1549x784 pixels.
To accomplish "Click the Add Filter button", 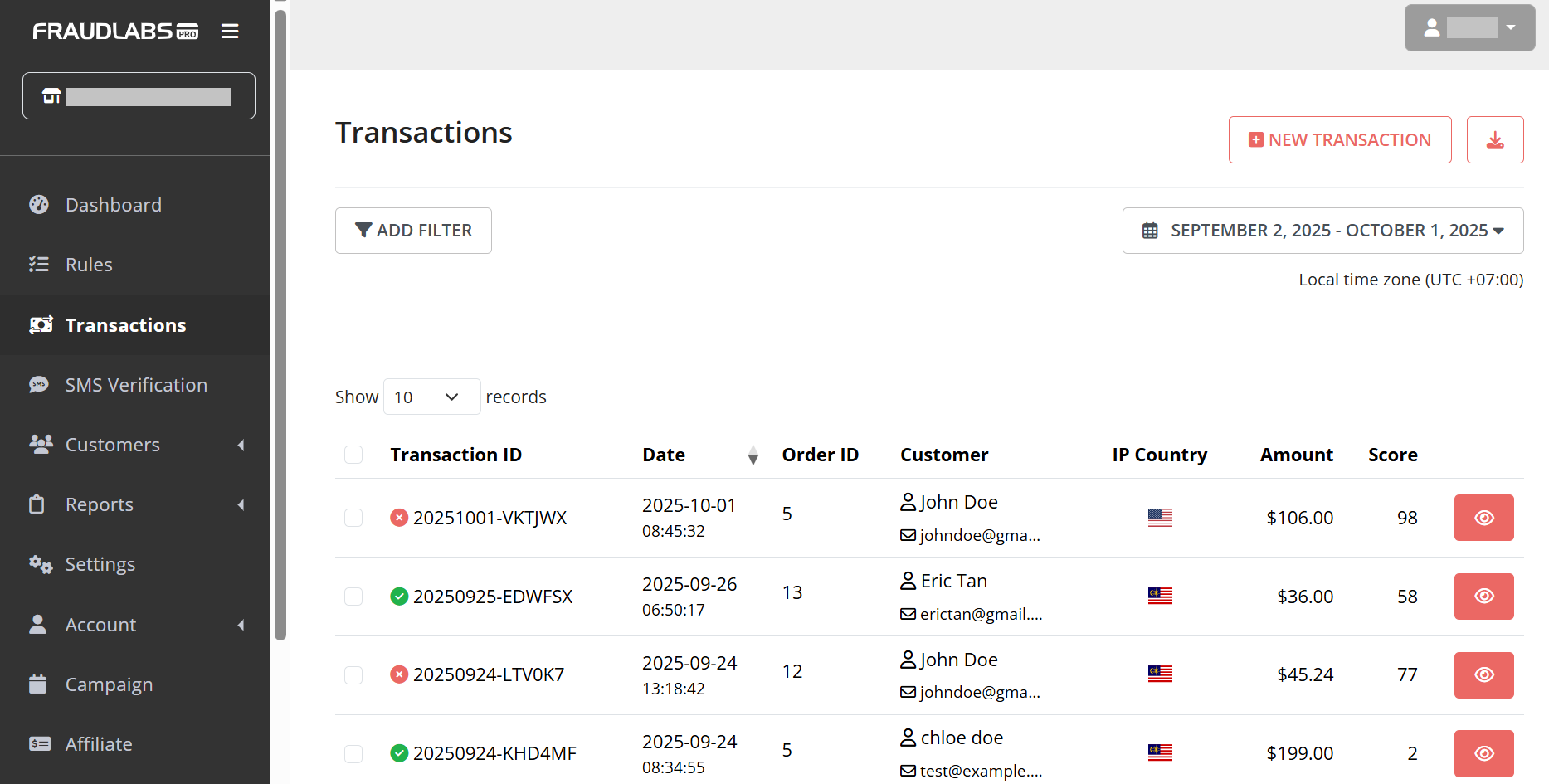I will coord(413,231).
